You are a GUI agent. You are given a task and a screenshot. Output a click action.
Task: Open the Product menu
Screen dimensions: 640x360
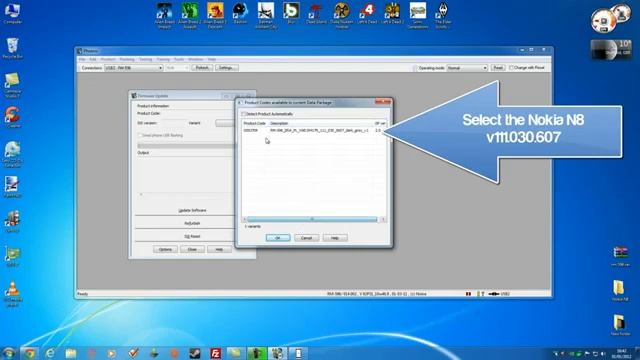pyautogui.click(x=108, y=60)
